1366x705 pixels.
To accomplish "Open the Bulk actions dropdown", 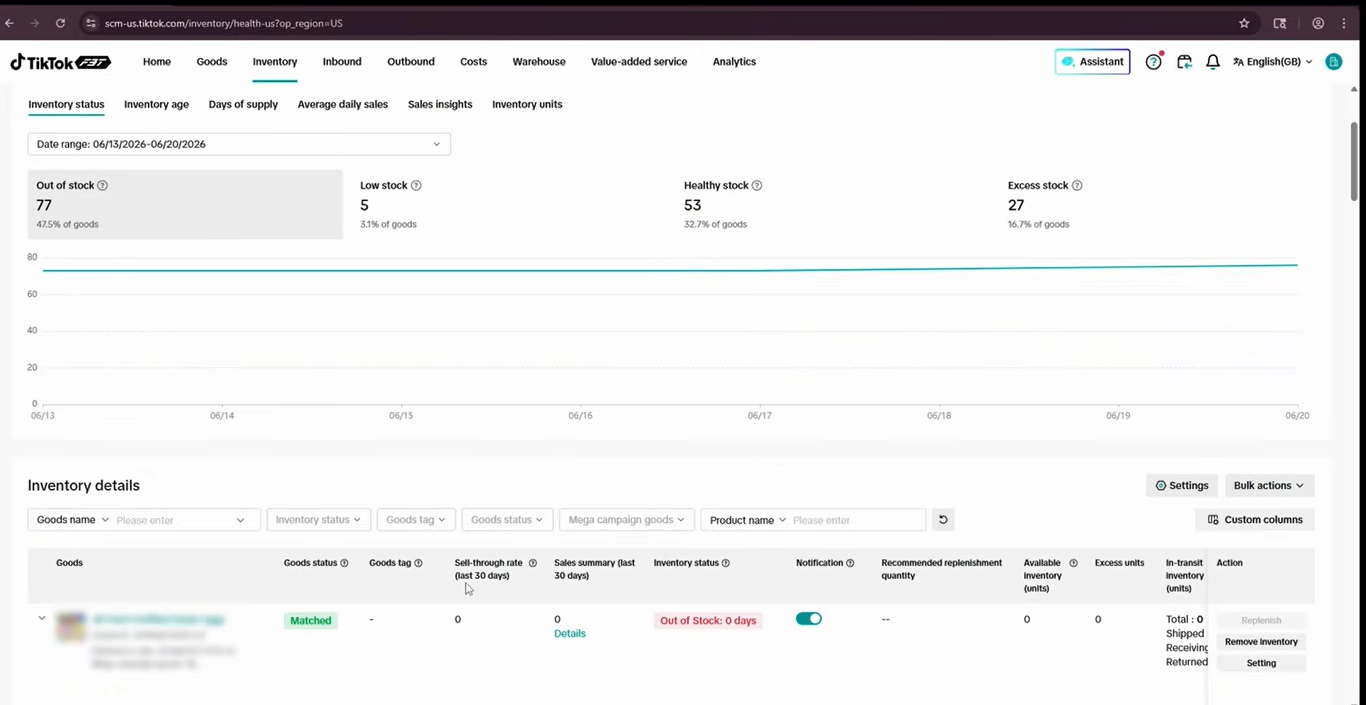I will [x=1268, y=486].
